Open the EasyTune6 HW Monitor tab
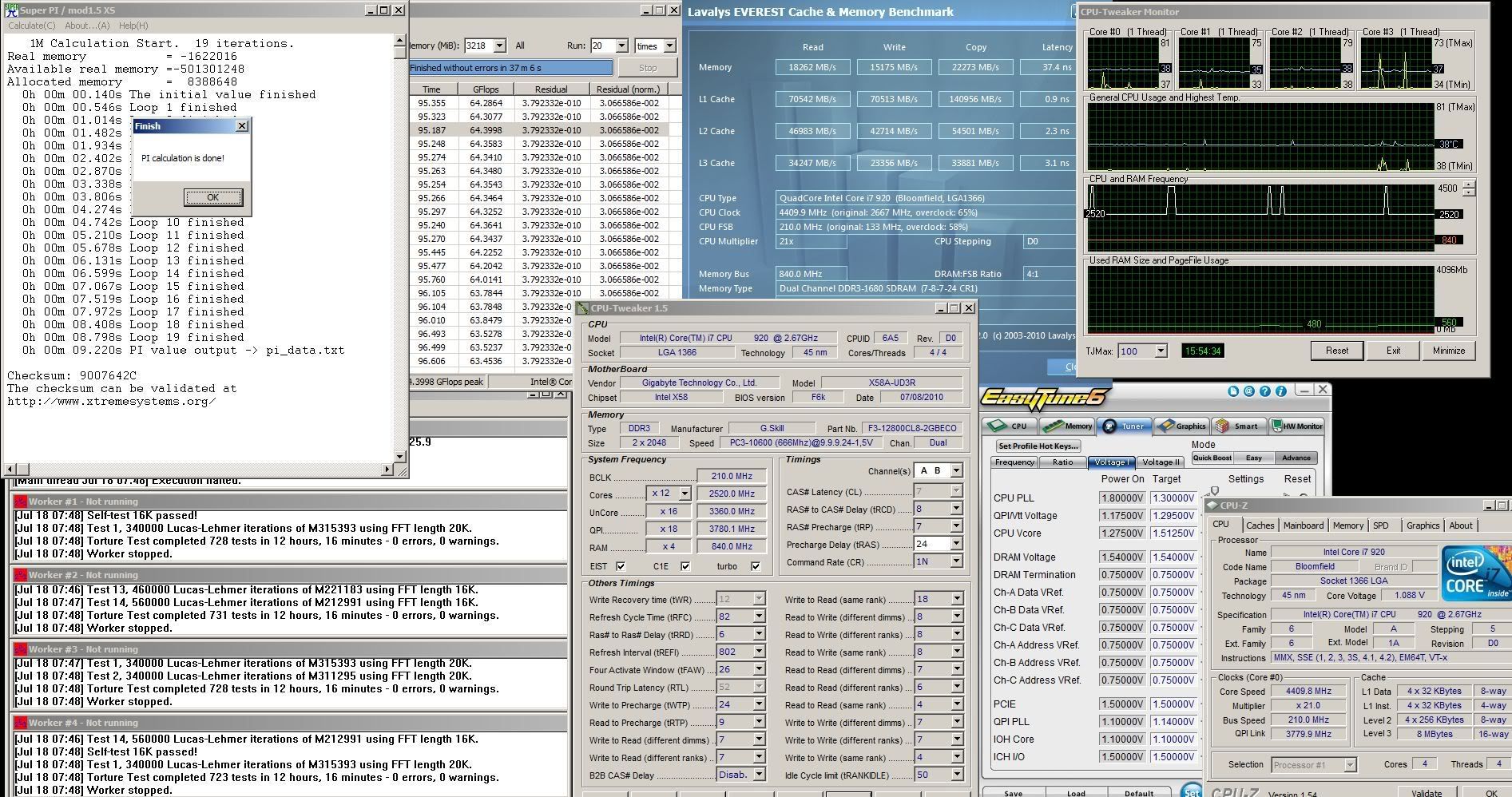The height and width of the screenshot is (797, 1512). (1296, 426)
